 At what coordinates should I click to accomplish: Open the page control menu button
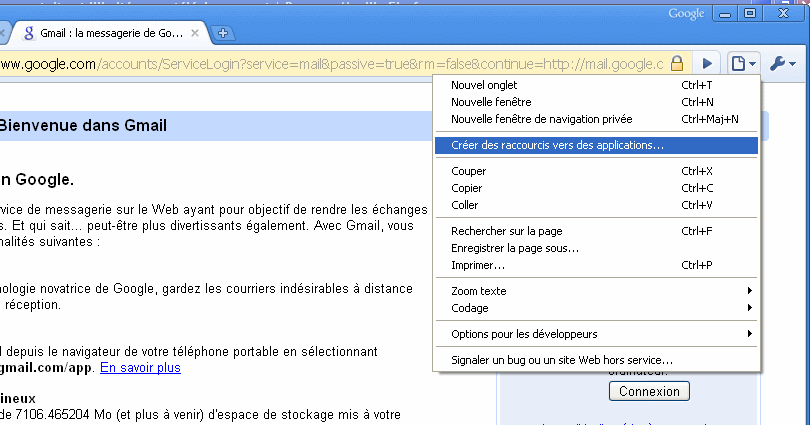tap(743, 64)
